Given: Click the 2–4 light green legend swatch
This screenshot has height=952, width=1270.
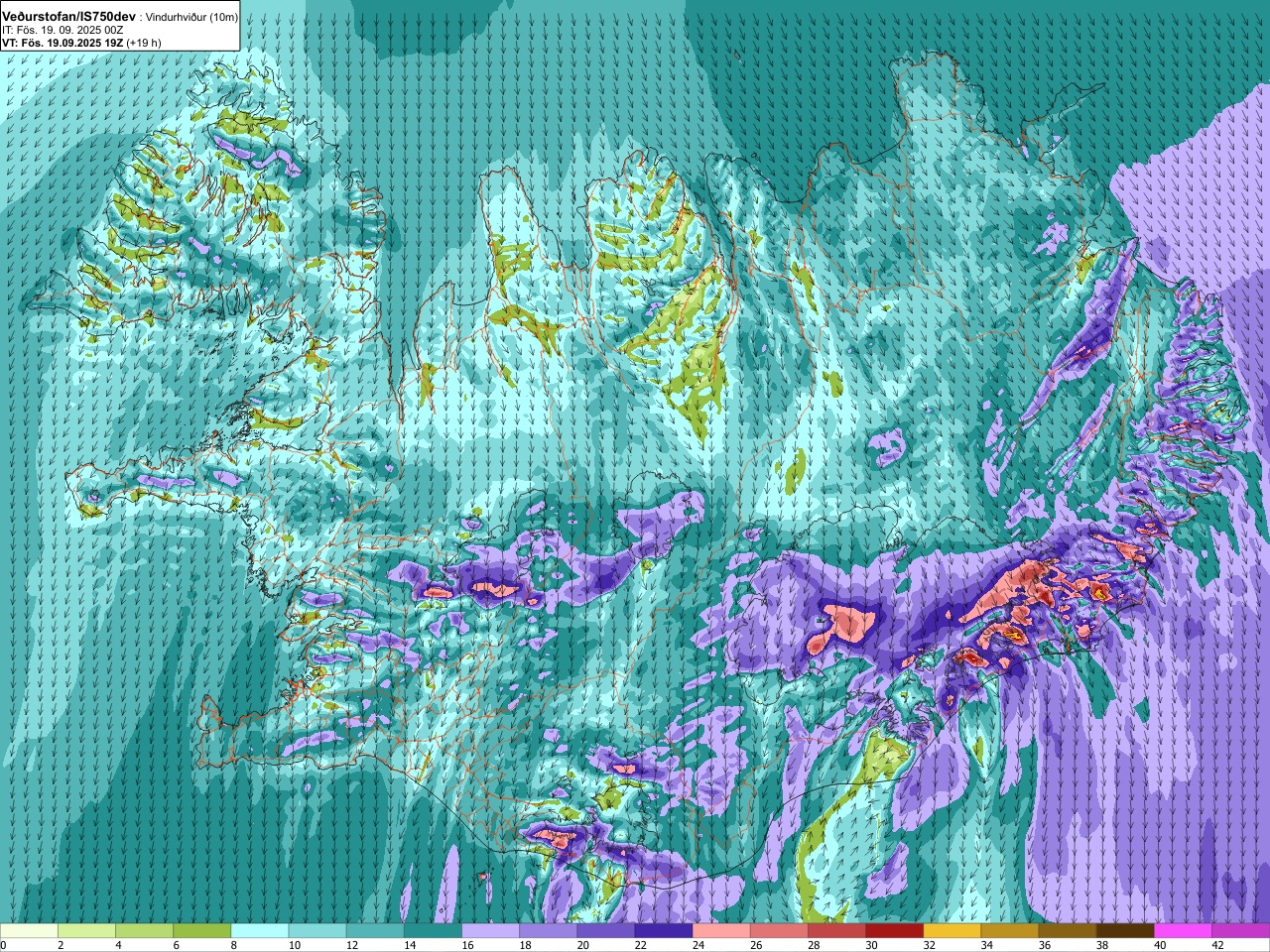Looking at the screenshot, I should tap(87, 931).
